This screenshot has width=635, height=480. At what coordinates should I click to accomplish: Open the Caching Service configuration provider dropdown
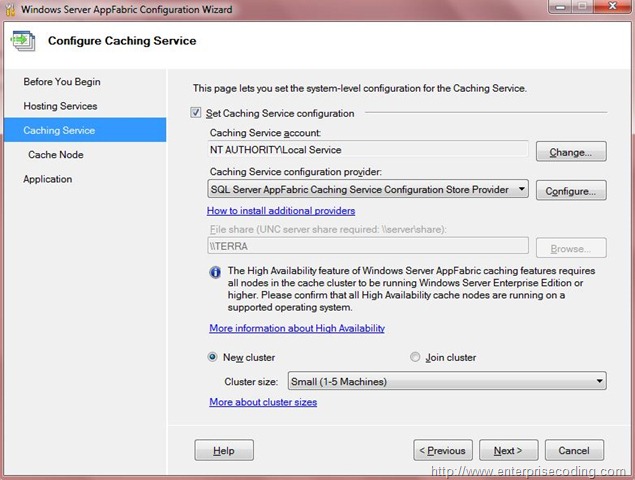click(x=368, y=189)
